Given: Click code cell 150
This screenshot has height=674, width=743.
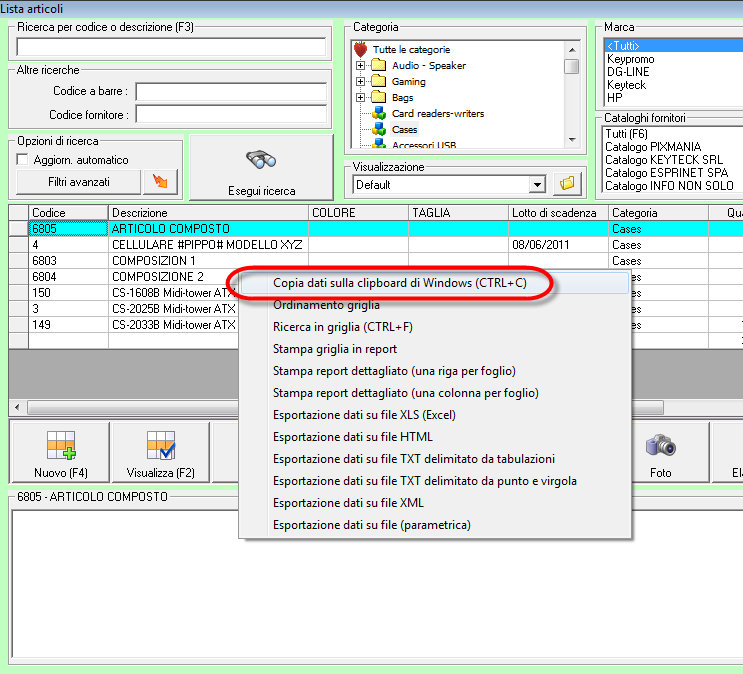Looking at the screenshot, I should pyautogui.click(x=68, y=293).
